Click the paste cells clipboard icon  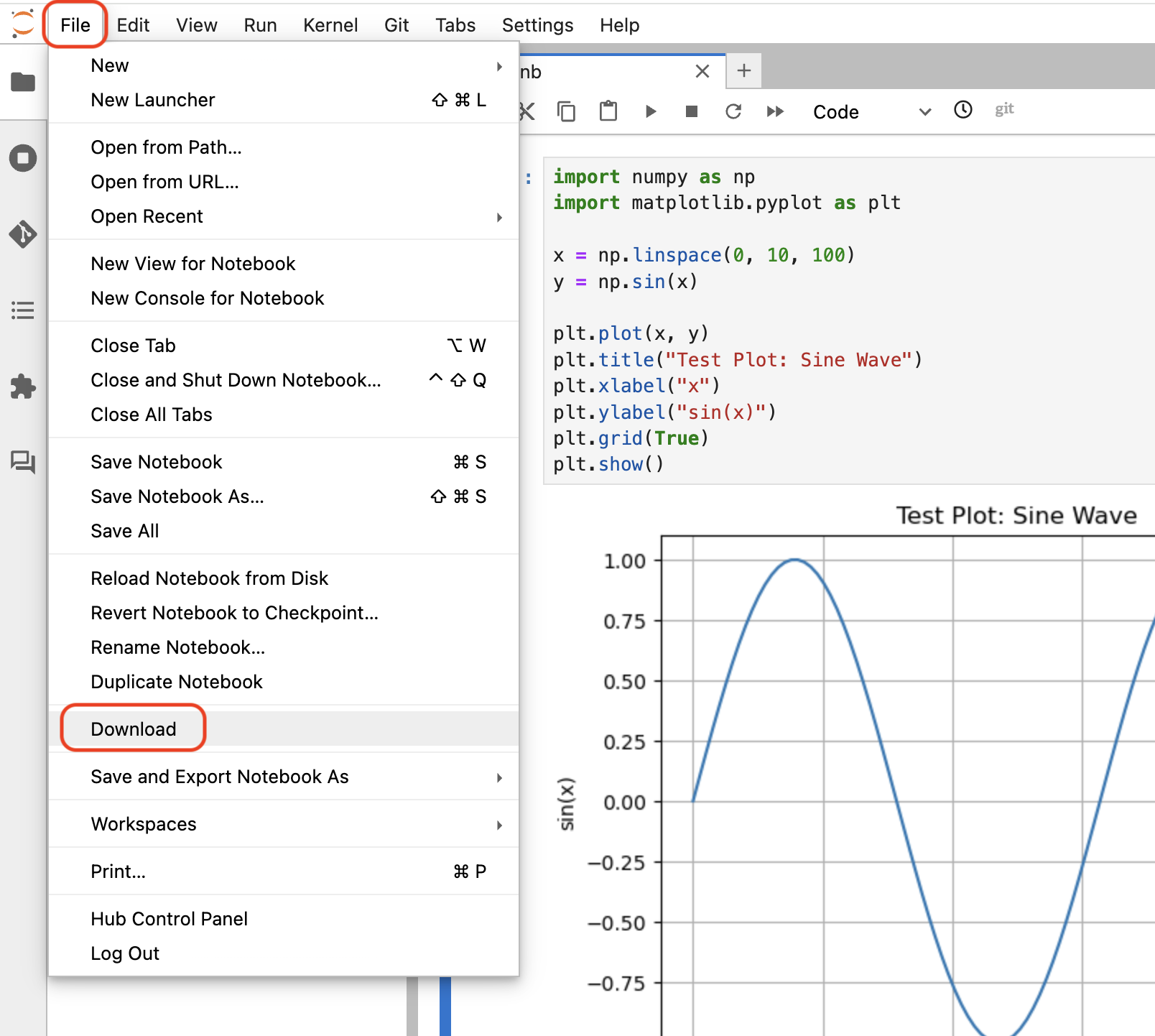click(608, 111)
